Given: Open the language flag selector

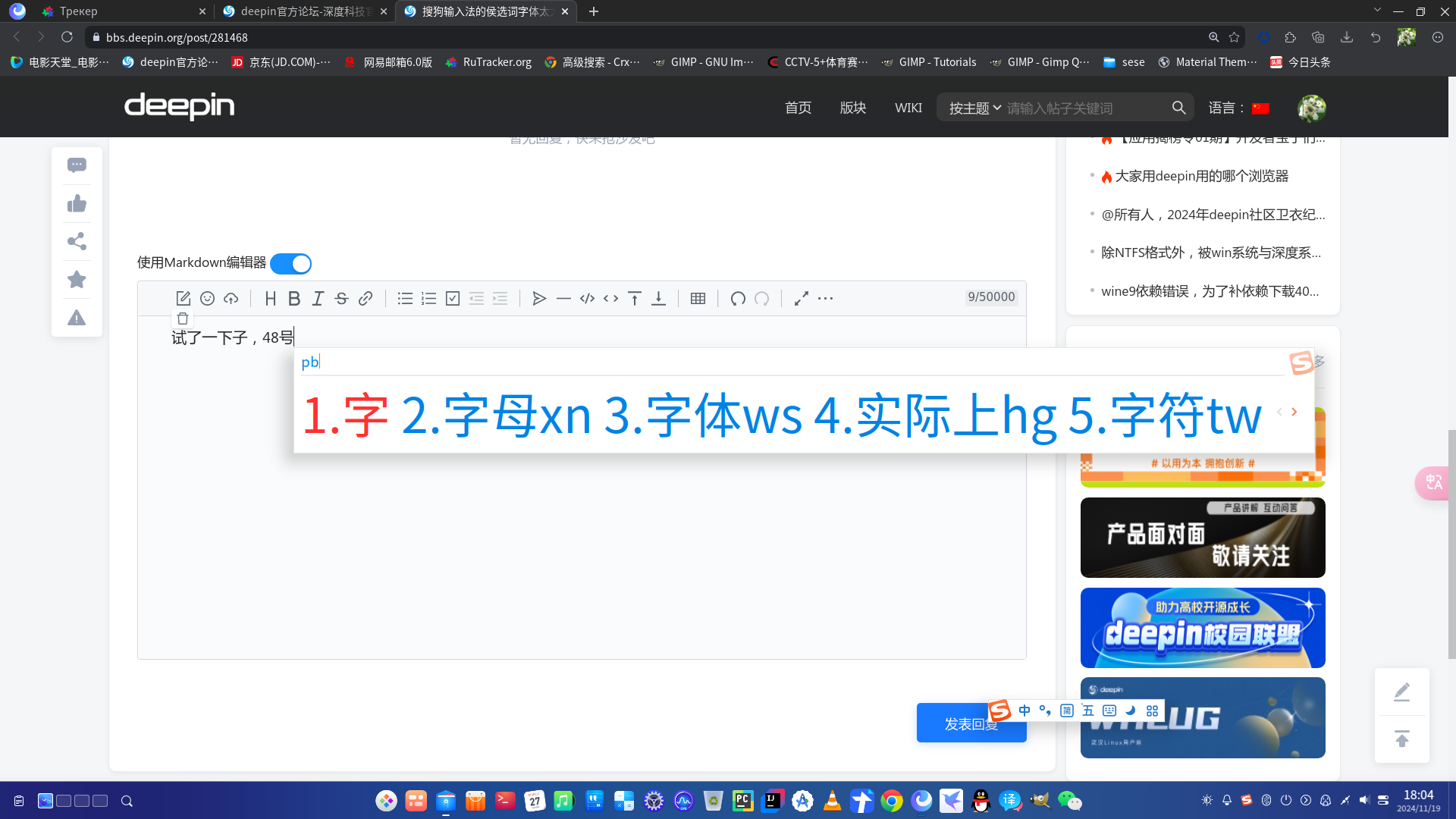Looking at the screenshot, I should [1260, 108].
